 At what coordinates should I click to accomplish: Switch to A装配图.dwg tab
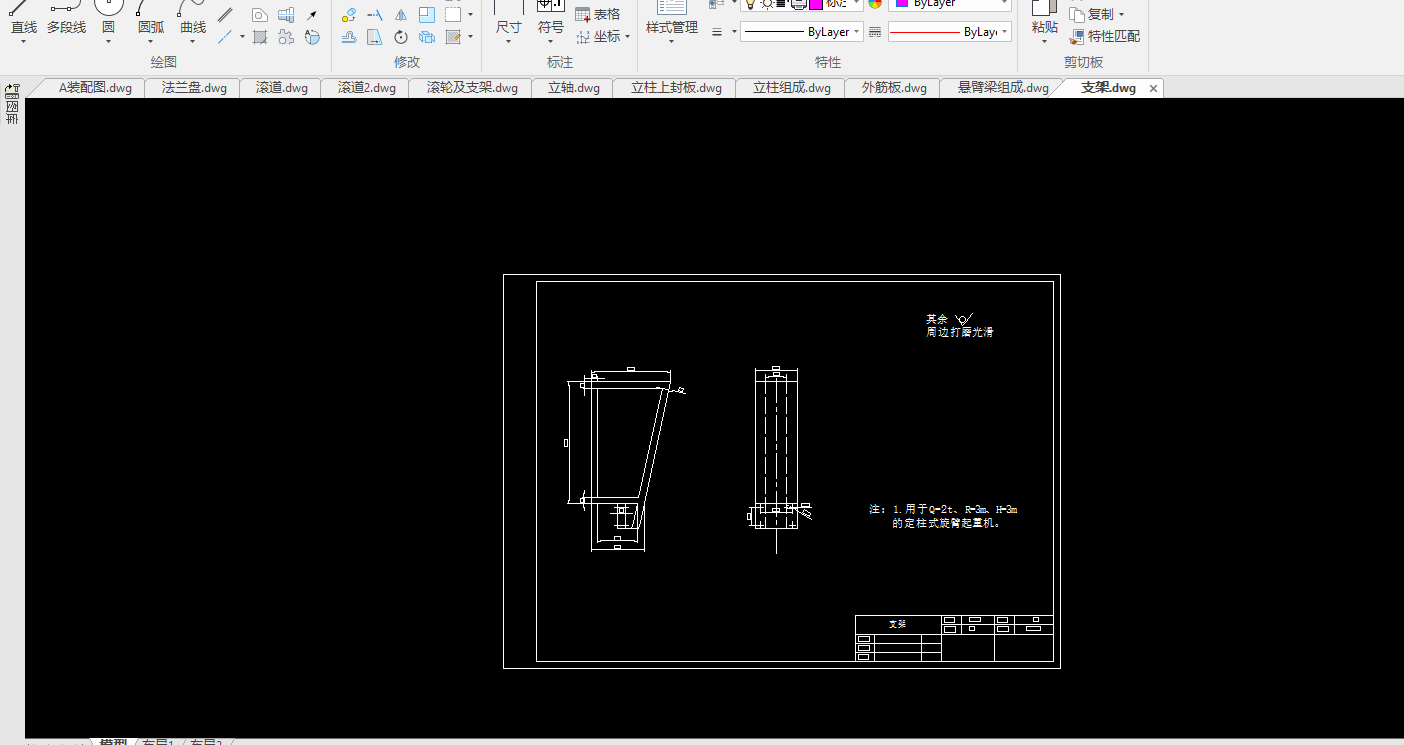95,88
